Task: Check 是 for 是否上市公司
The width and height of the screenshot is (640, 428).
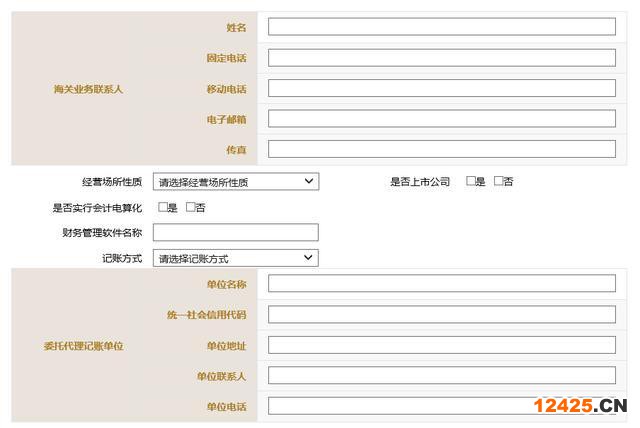Action: point(471,181)
